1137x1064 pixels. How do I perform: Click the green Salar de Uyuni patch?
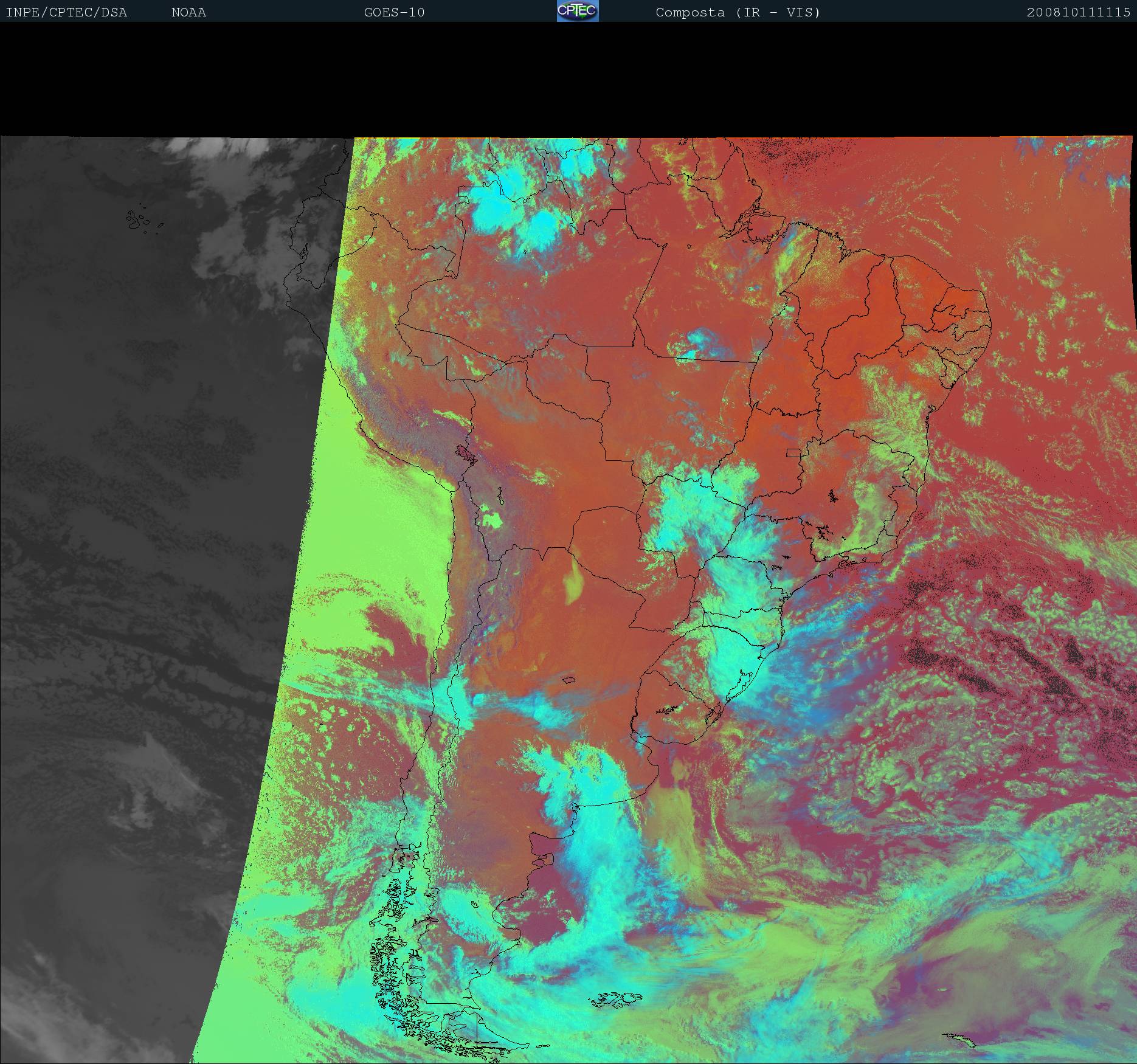pos(491,520)
